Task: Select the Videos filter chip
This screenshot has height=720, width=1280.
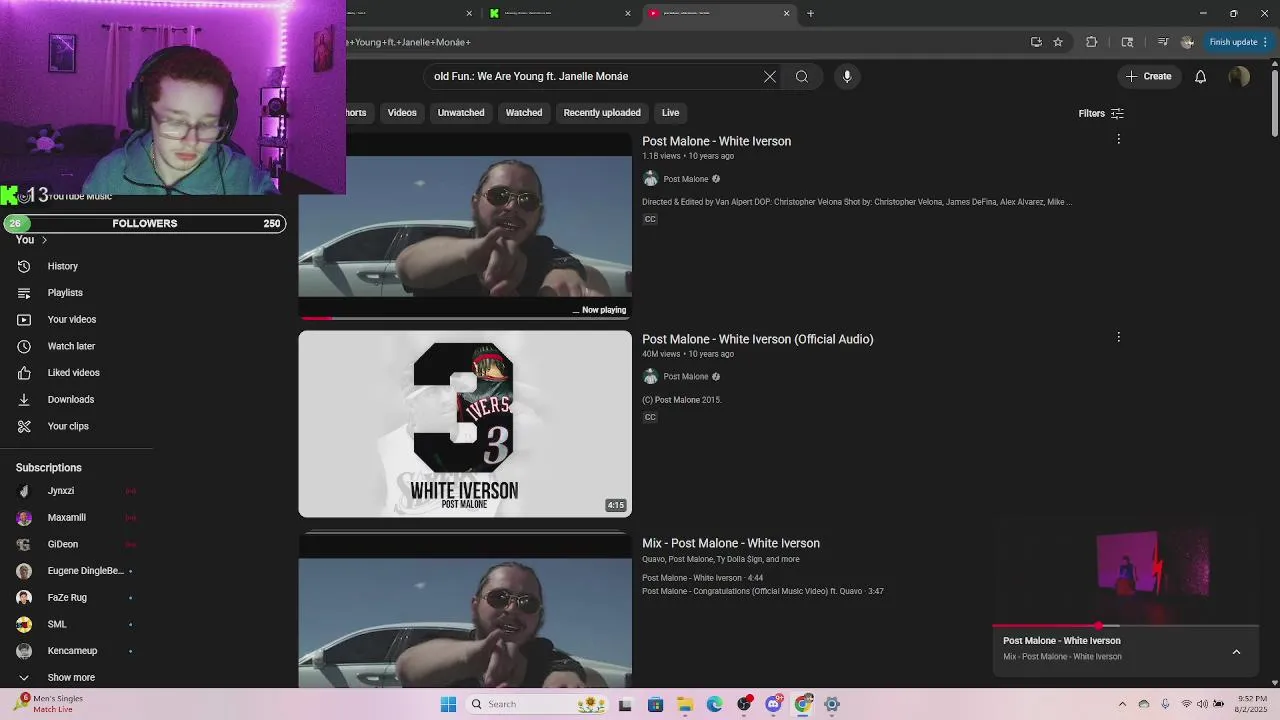Action: (402, 113)
